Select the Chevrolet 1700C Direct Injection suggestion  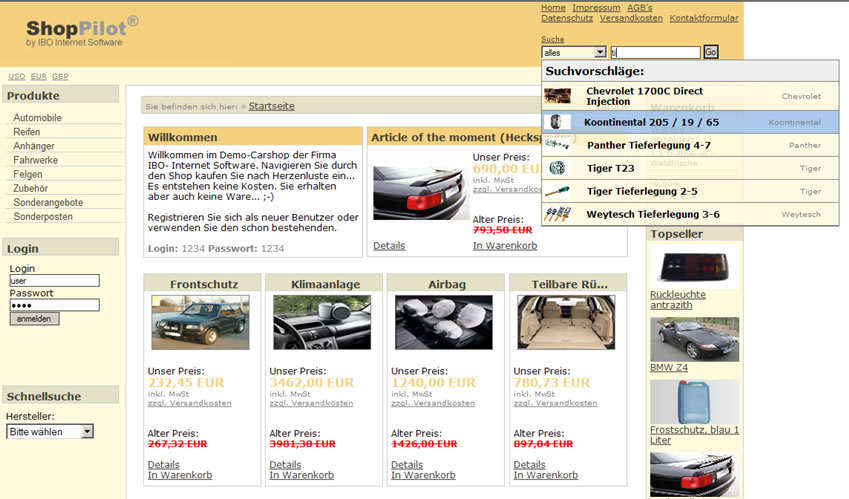point(690,96)
